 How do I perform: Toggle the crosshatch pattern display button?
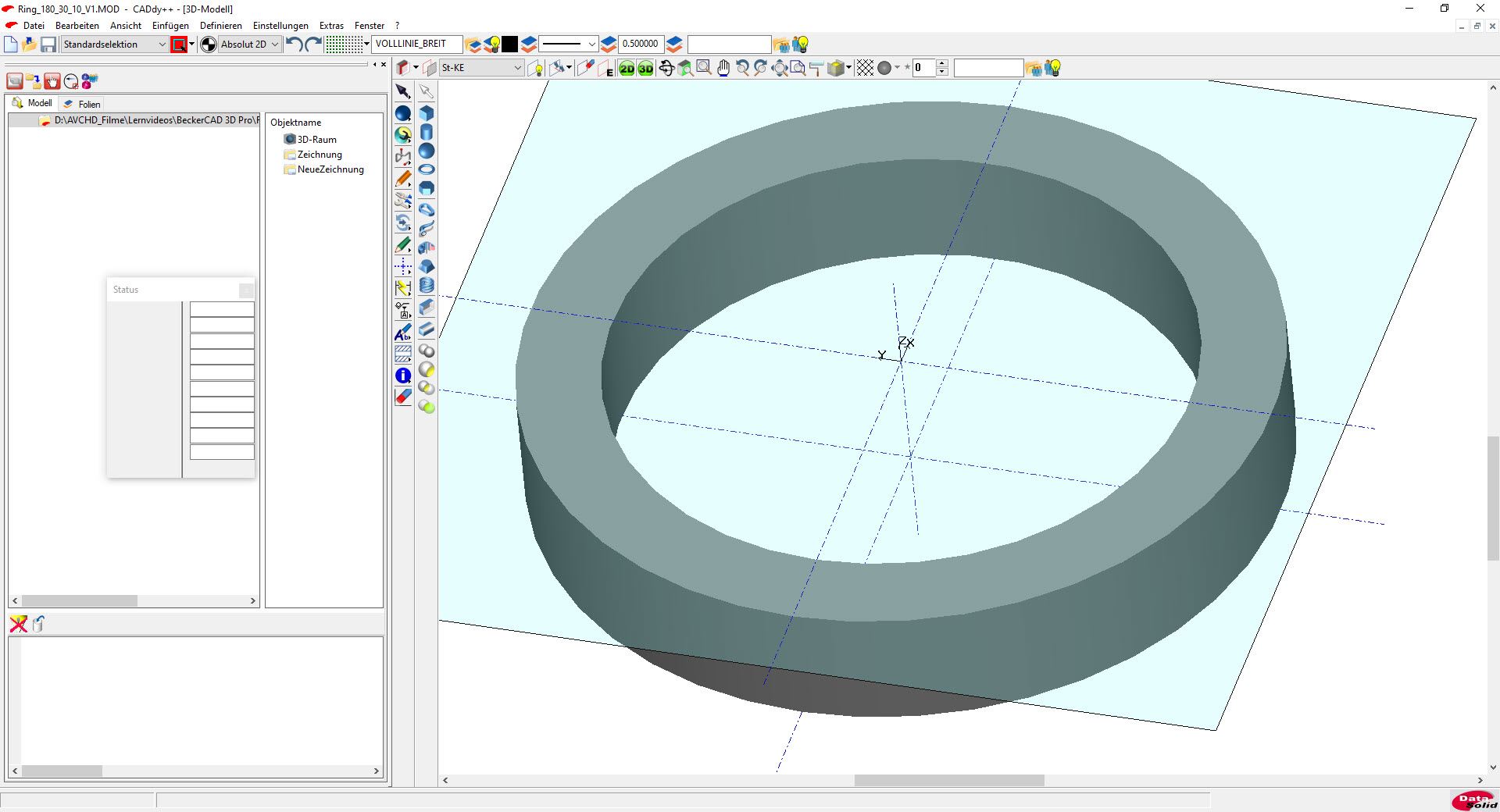click(865, 69)
